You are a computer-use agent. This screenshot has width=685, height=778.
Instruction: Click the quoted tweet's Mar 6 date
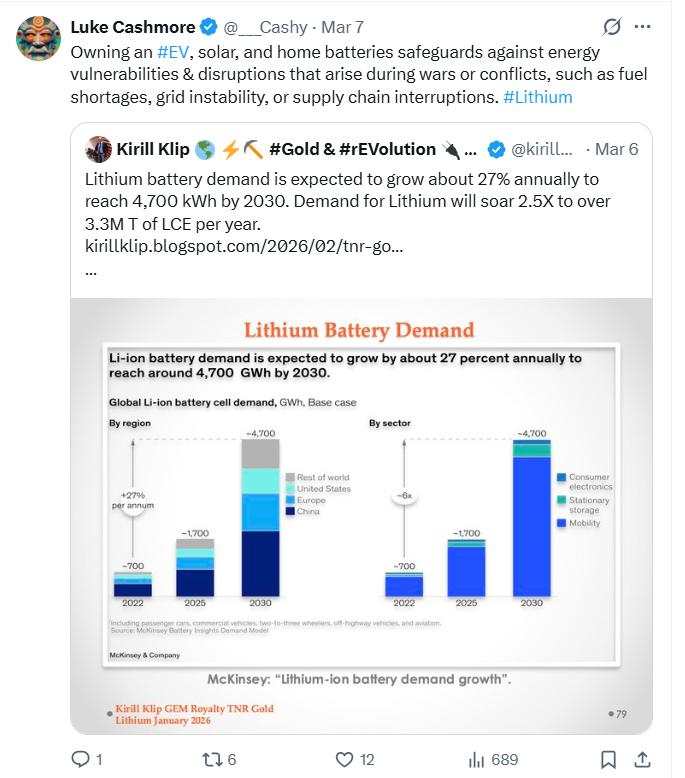(x=616, y=150)
